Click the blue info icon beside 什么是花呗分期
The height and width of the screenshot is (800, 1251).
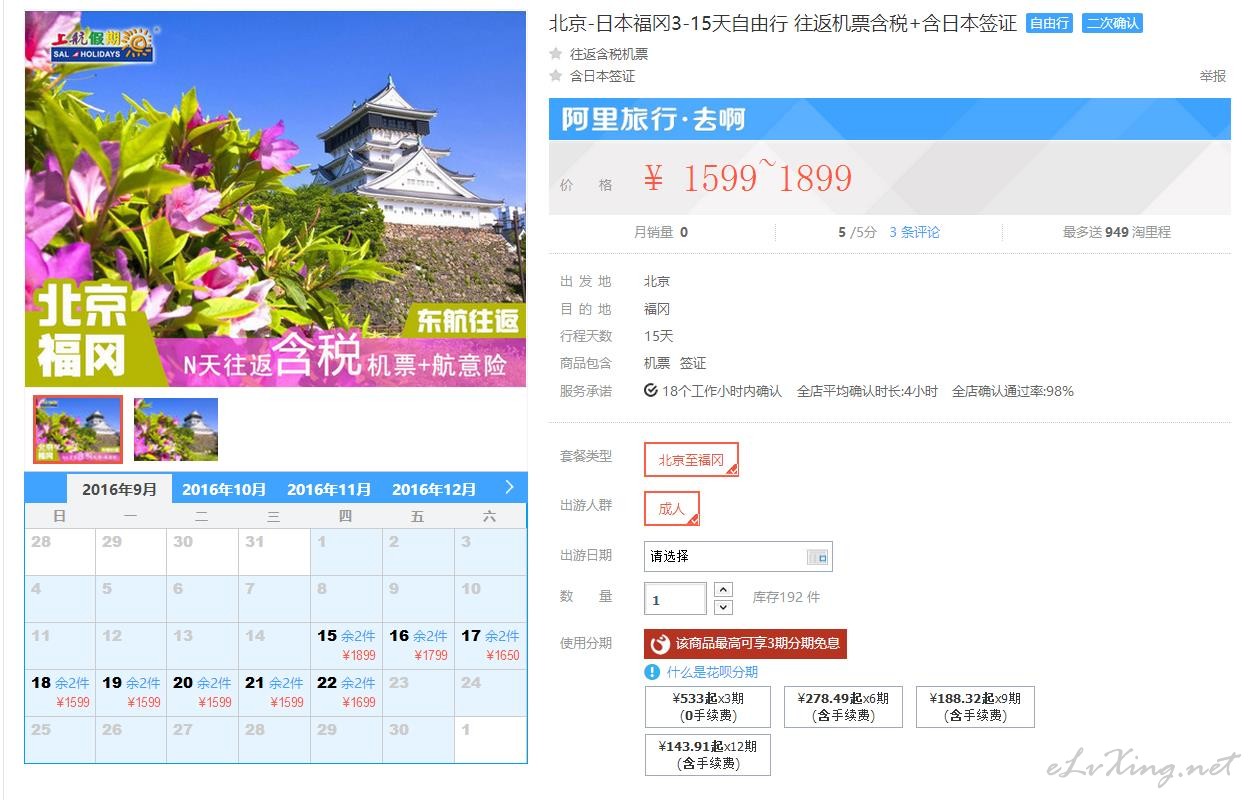click(653, 672)
